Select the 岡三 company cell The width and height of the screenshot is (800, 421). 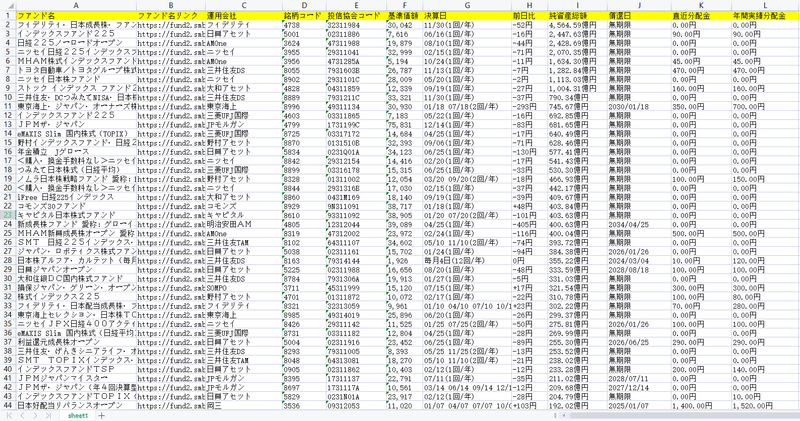tap(244, 405)
